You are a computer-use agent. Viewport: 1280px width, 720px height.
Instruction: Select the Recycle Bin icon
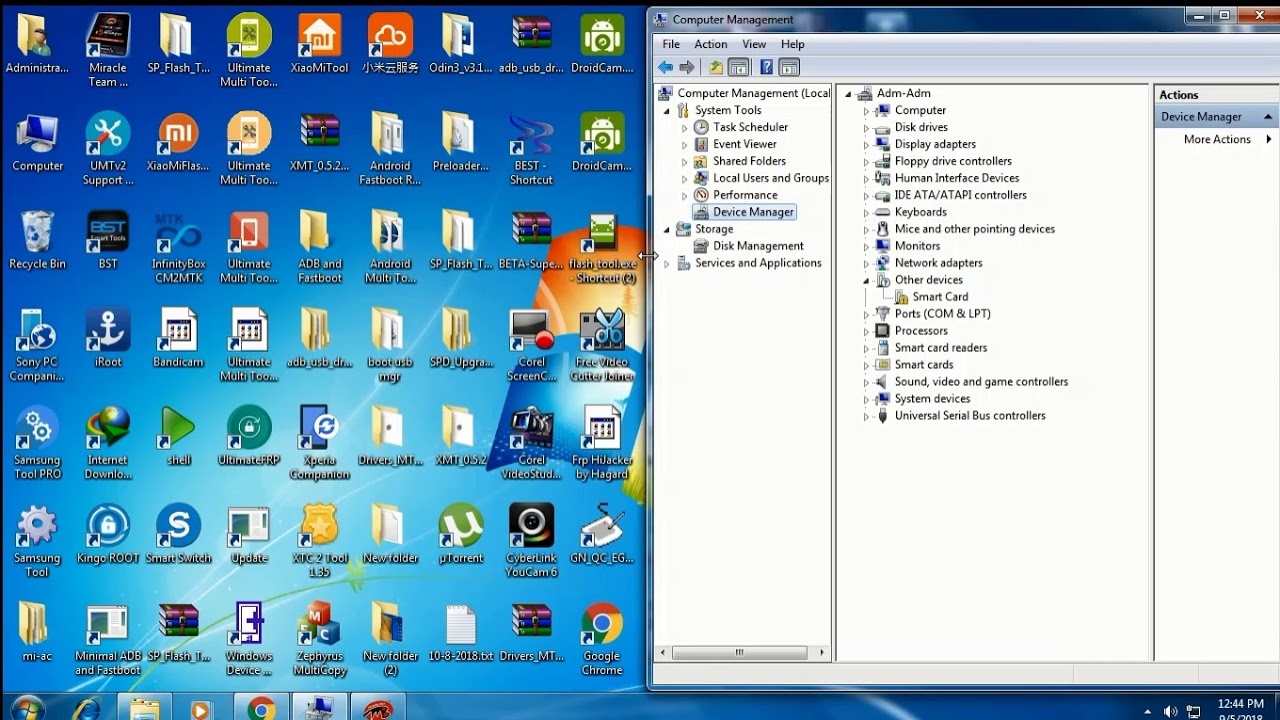pyautogui.click(x=37, y=240)
